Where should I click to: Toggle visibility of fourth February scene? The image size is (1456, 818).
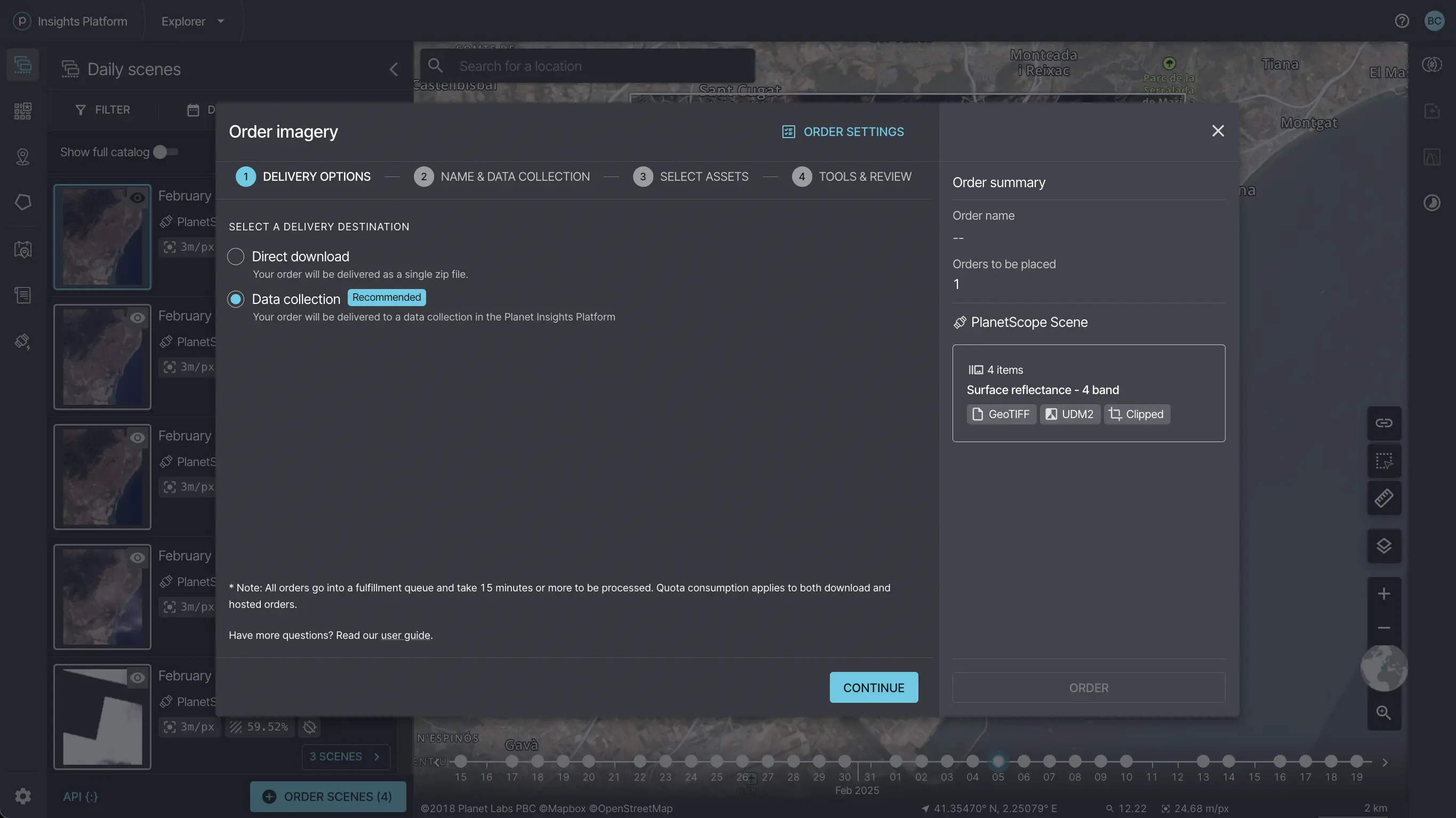(138, 558)
